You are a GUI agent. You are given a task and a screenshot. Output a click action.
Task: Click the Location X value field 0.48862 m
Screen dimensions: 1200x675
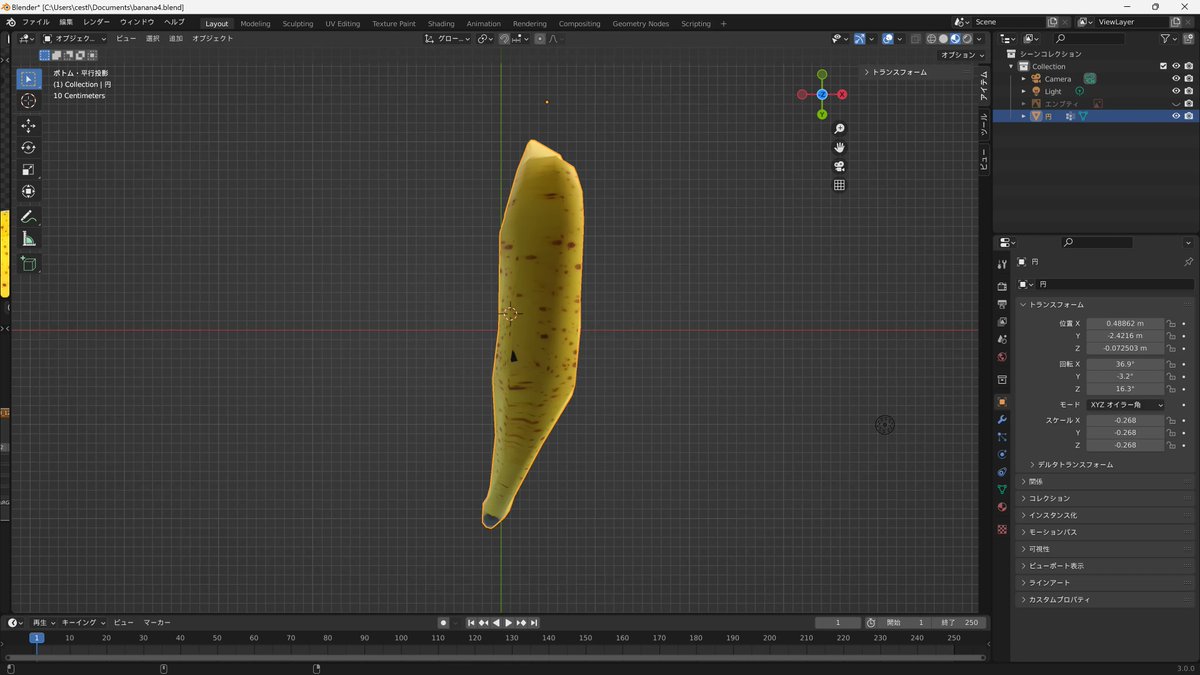click(1126, 324)
